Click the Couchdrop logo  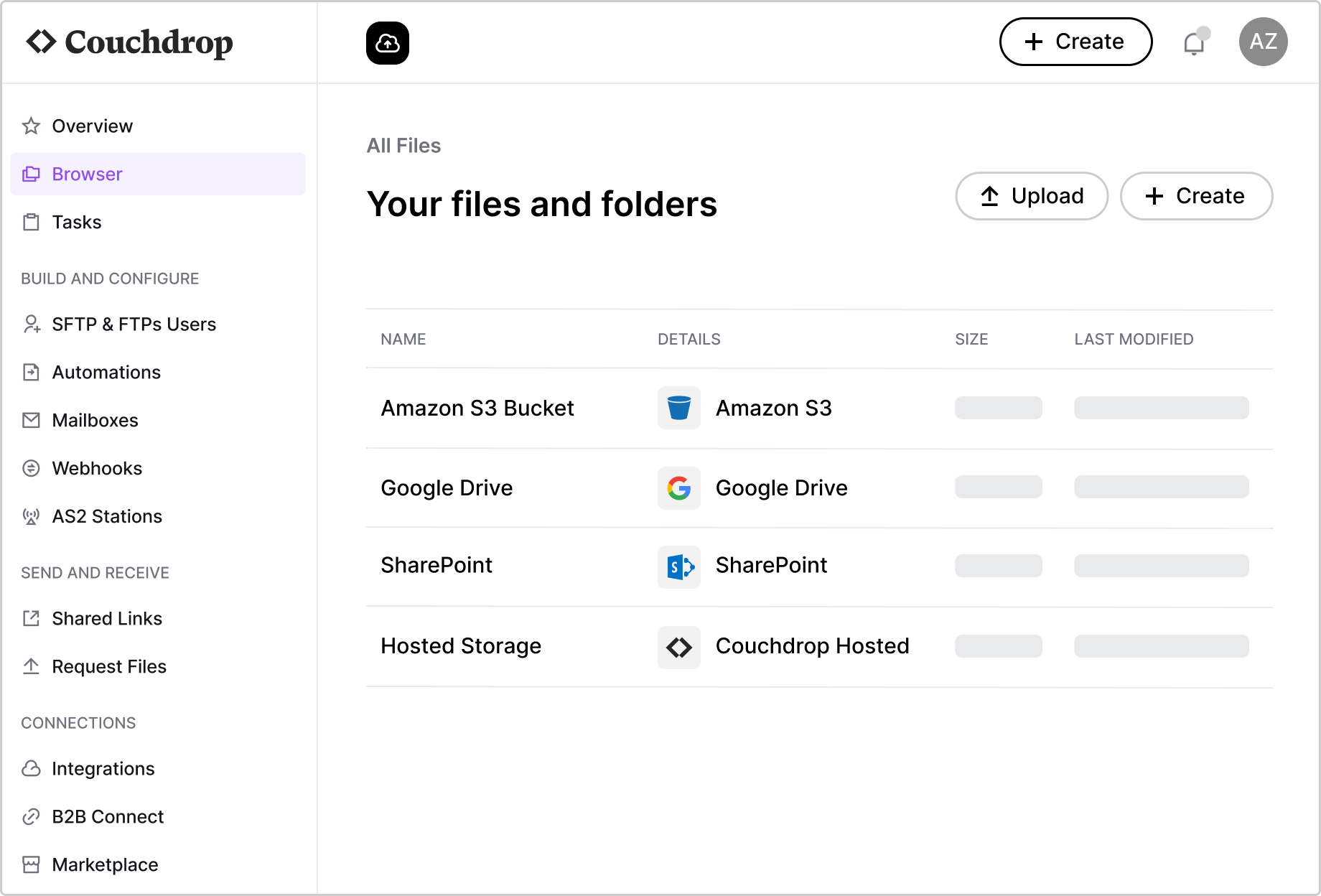coord(130,42)
